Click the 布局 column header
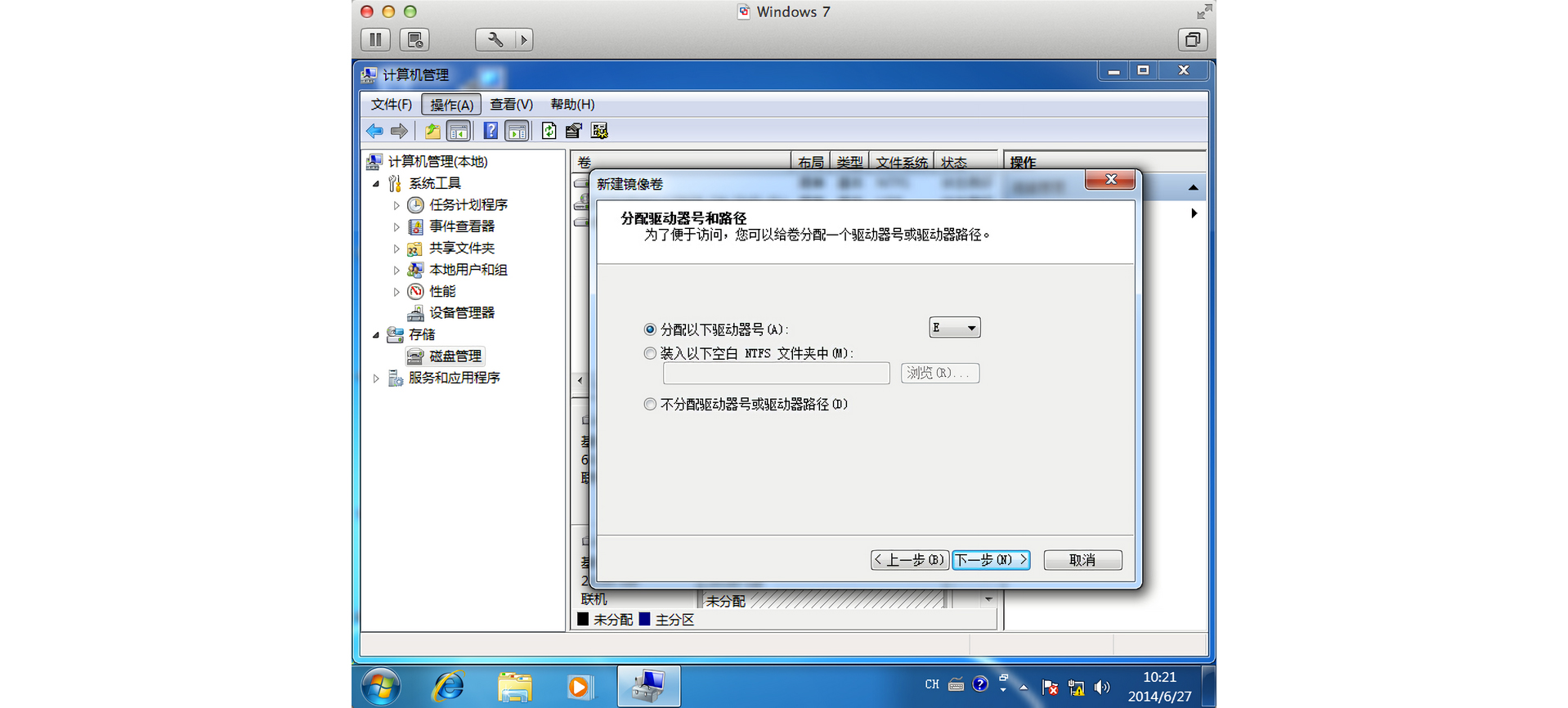1568x708 pixels. tap(810, 162)
